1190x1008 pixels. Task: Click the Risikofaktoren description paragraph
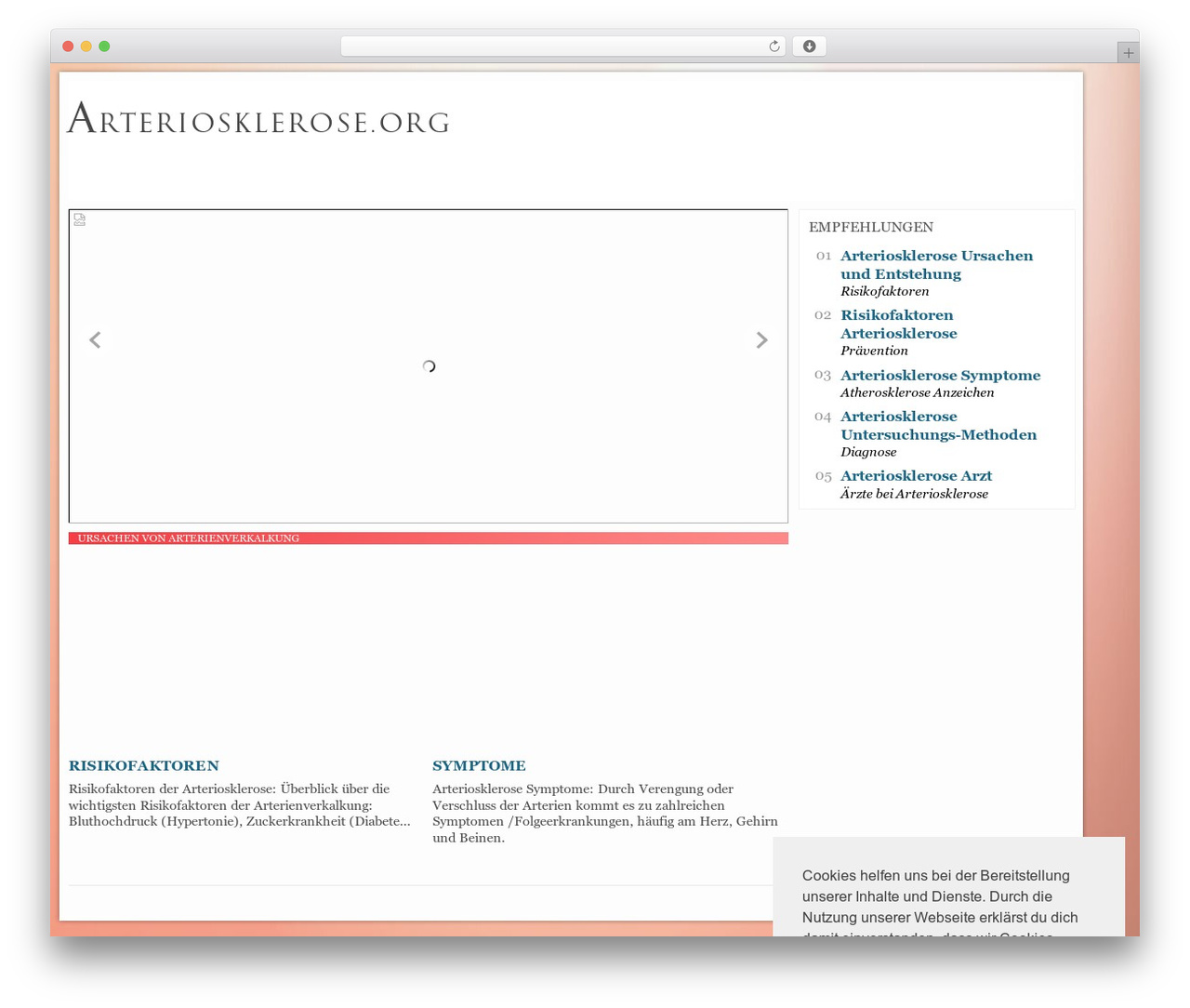[x=240, y=805]
